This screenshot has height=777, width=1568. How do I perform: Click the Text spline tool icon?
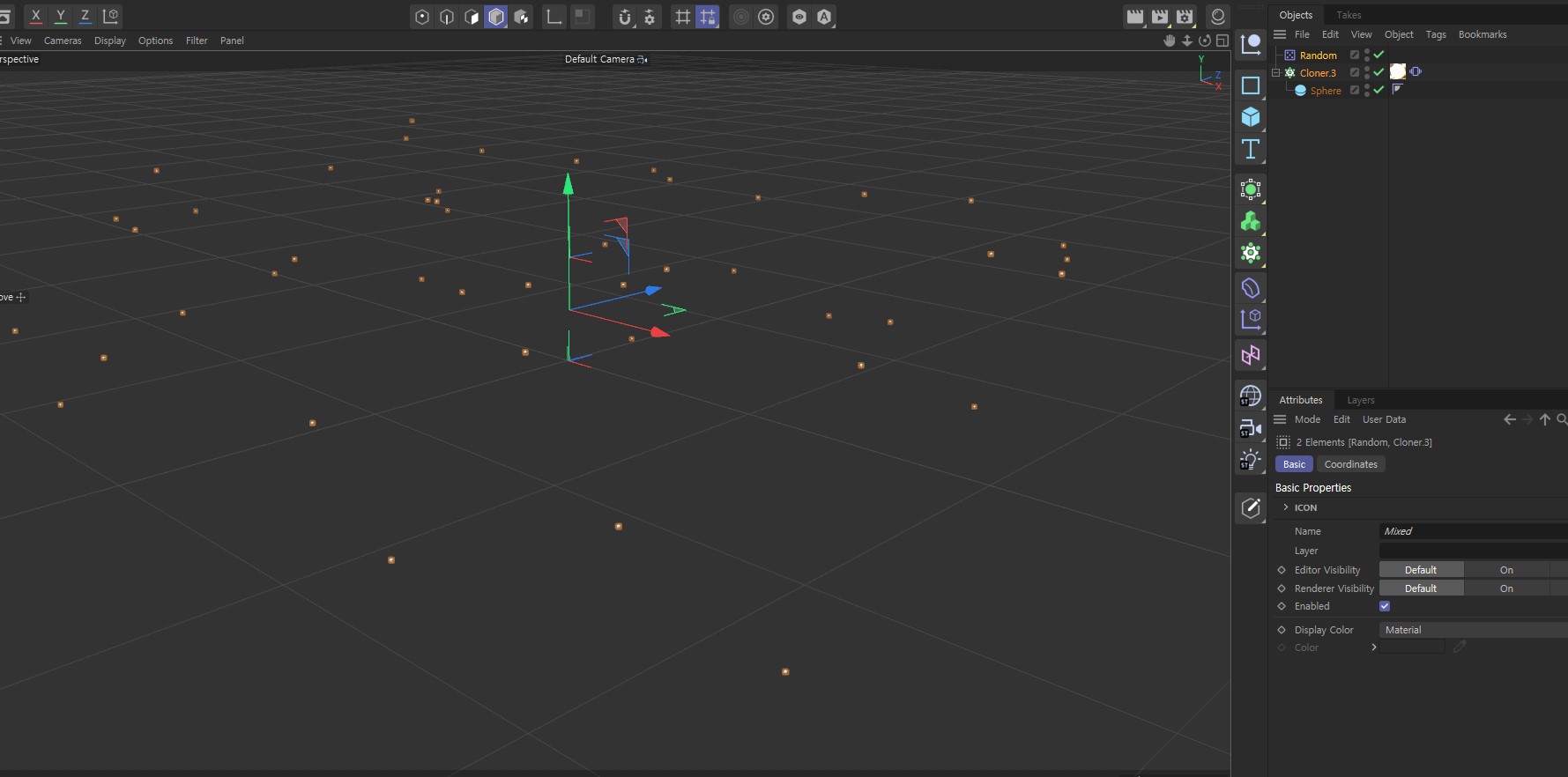(1250, 150)
